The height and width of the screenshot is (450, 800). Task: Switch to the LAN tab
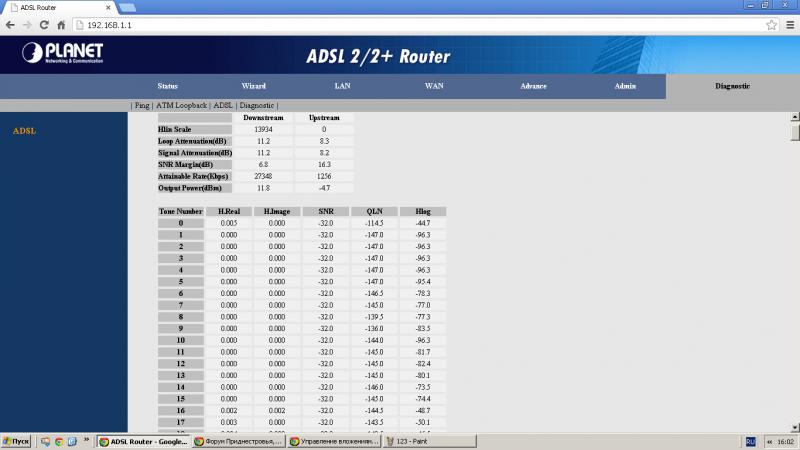pyautogui.click(x=342, y=86)
